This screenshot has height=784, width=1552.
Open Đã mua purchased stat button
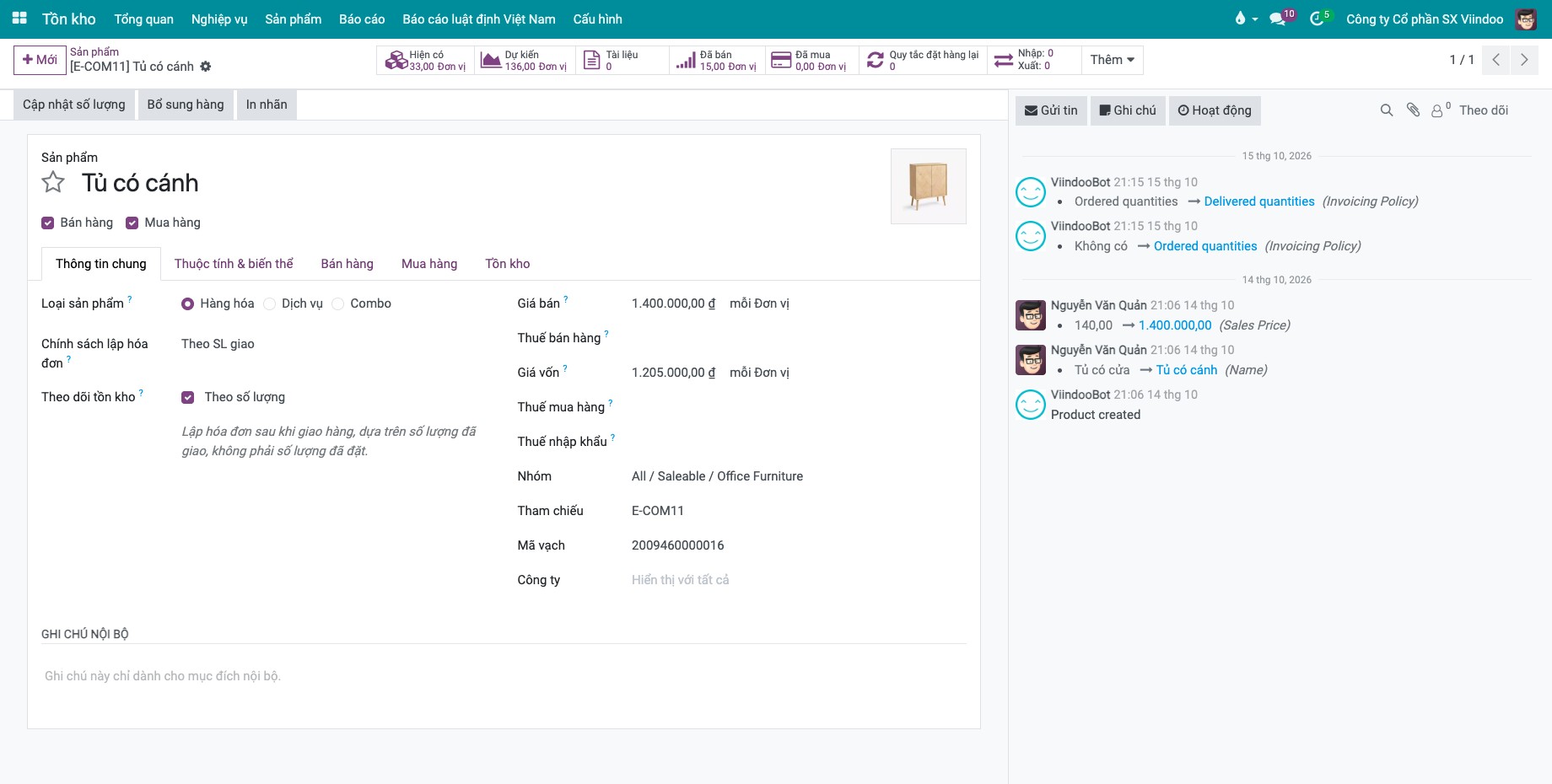click(x=811, y=60)
